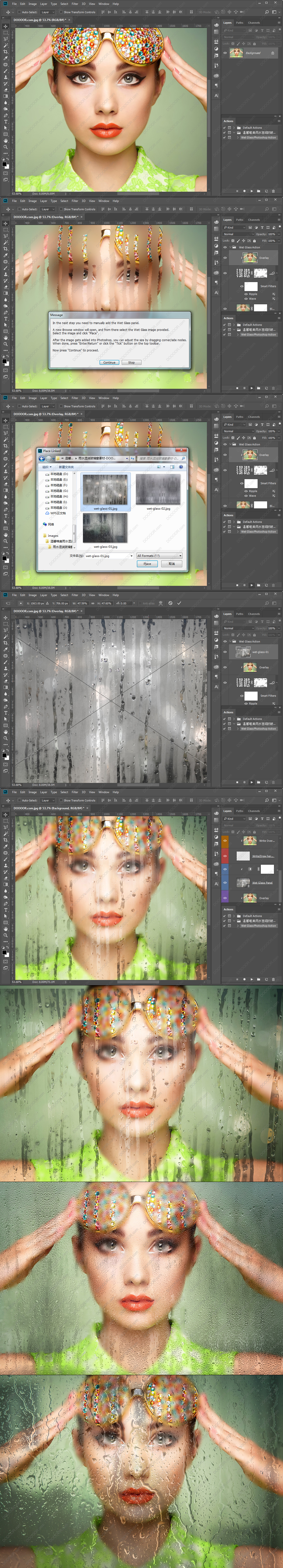Select Crop tool in the single-layer Background window
This screenshot has height=1568, width=283.
5,52
